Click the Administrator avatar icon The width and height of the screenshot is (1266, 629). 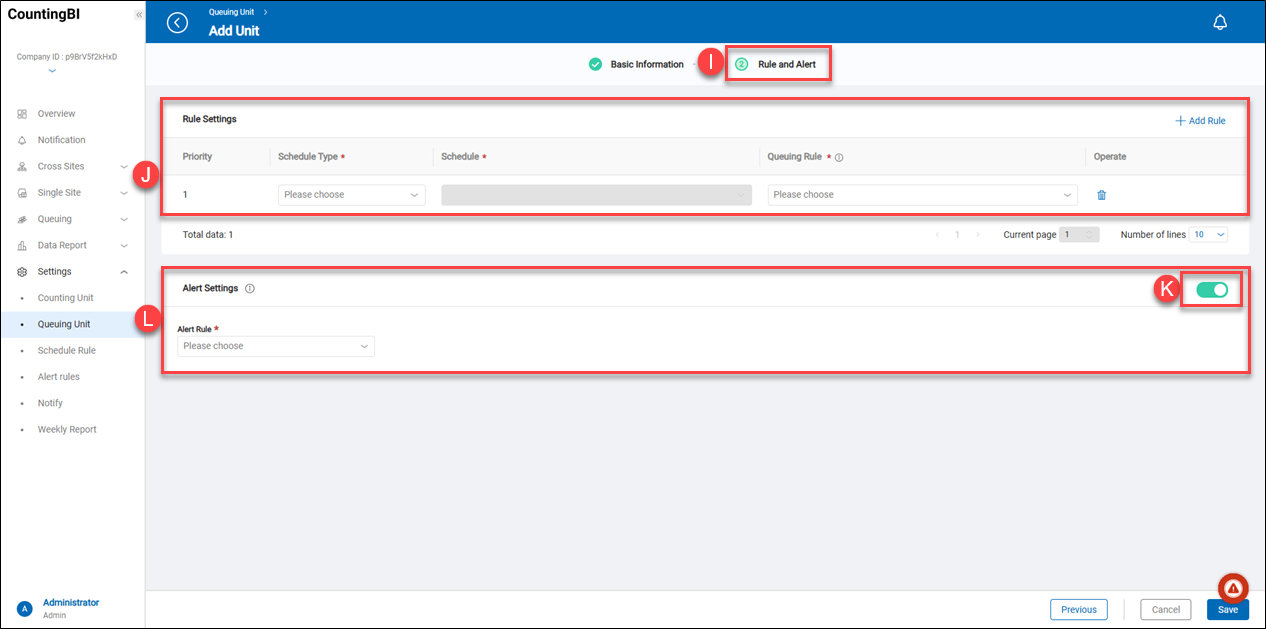24,609
